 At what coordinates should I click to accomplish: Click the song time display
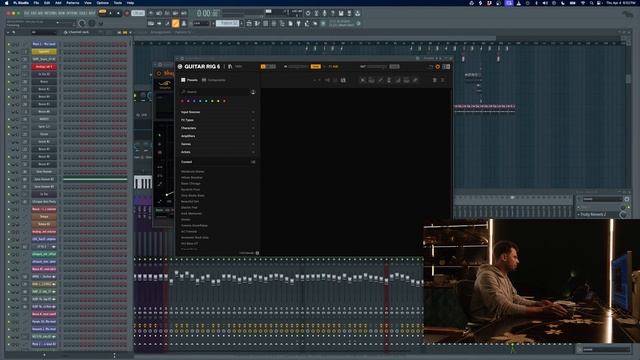click(x=208, y=13)
